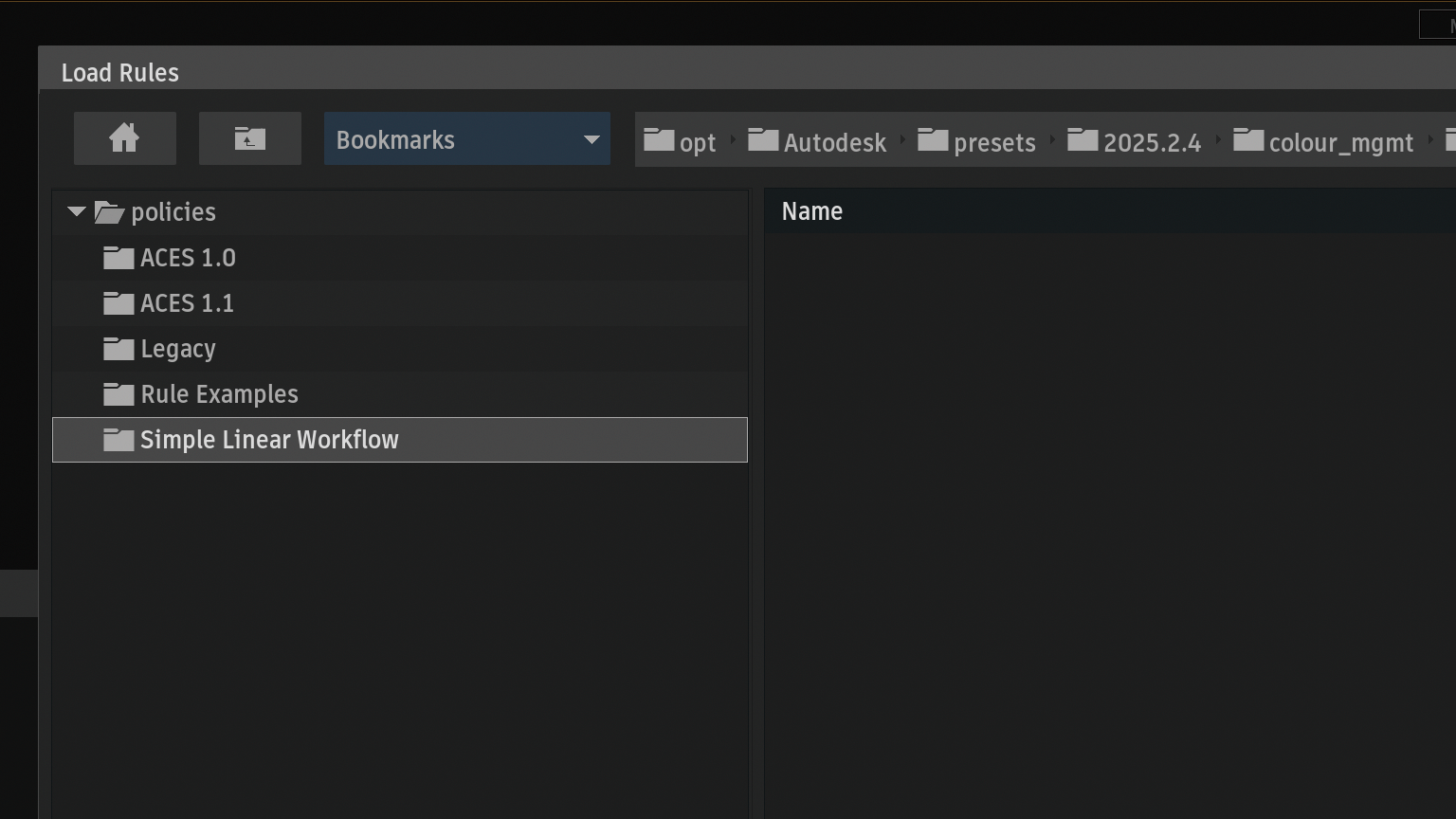Image resolution: width=1456 pixels, height=819 pixels.
Task: Select the policies root folder
Action: (x=173, y=212)
